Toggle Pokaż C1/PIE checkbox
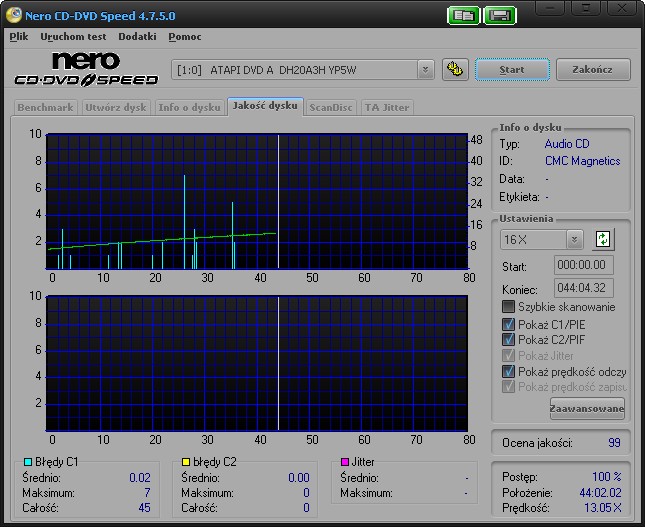 click(508, 324)
